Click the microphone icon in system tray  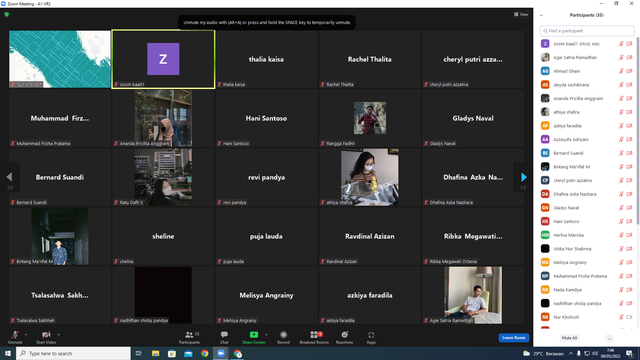click(x=579, y=353)
